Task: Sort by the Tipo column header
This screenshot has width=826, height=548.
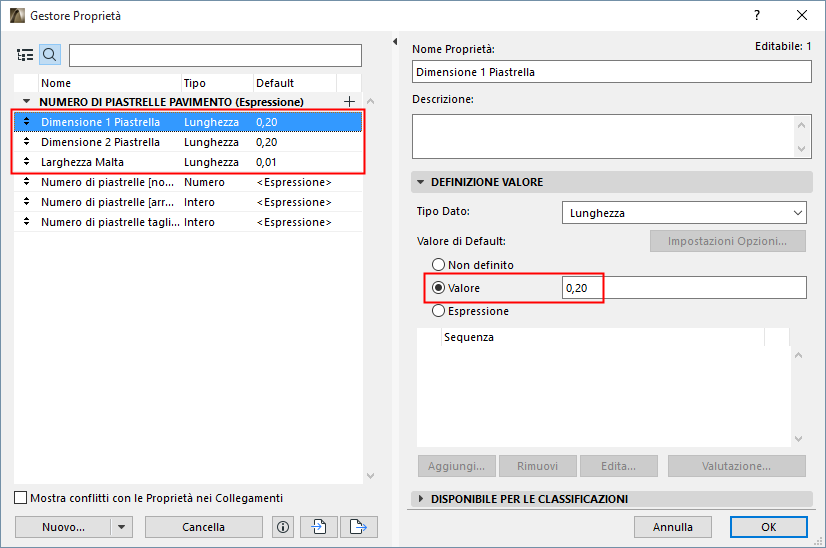Action: [217, 83]
